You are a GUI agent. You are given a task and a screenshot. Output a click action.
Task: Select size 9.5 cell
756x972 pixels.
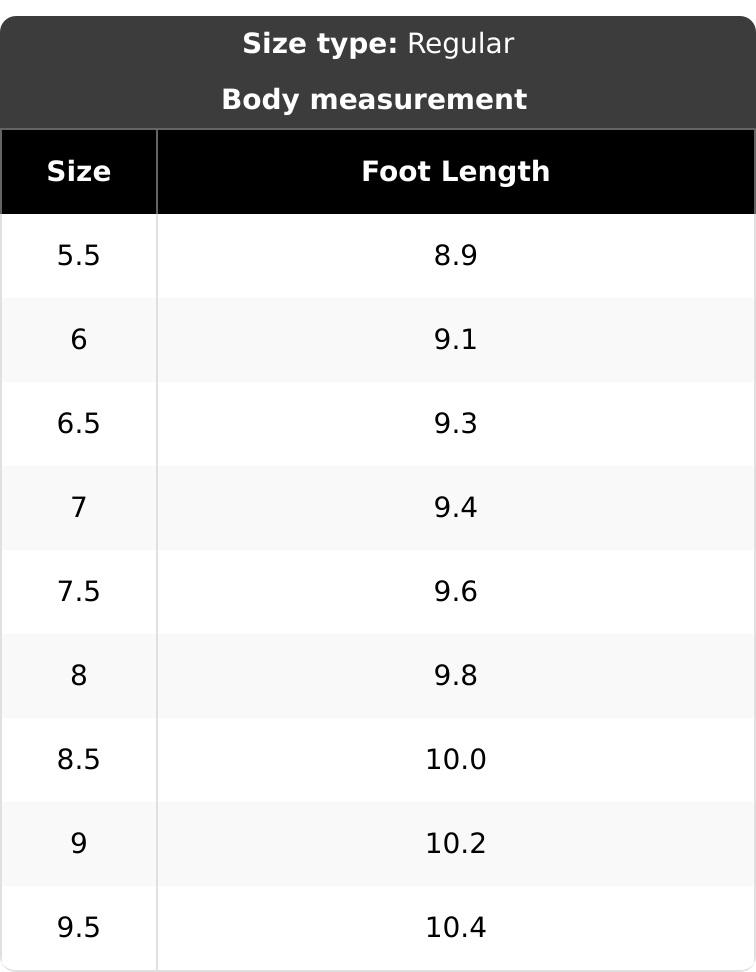(x=79, y=927)
